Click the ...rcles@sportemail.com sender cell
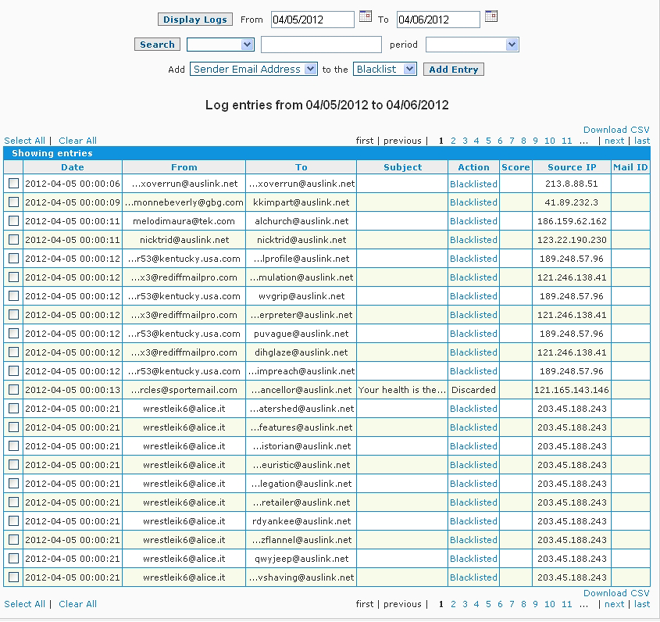 [x=184, y=390]
